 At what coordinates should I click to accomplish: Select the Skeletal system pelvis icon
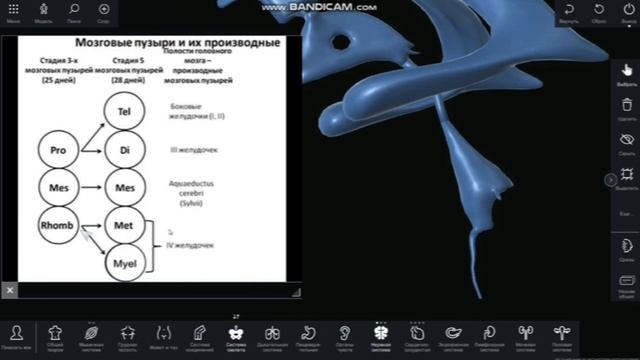(236, 333)
